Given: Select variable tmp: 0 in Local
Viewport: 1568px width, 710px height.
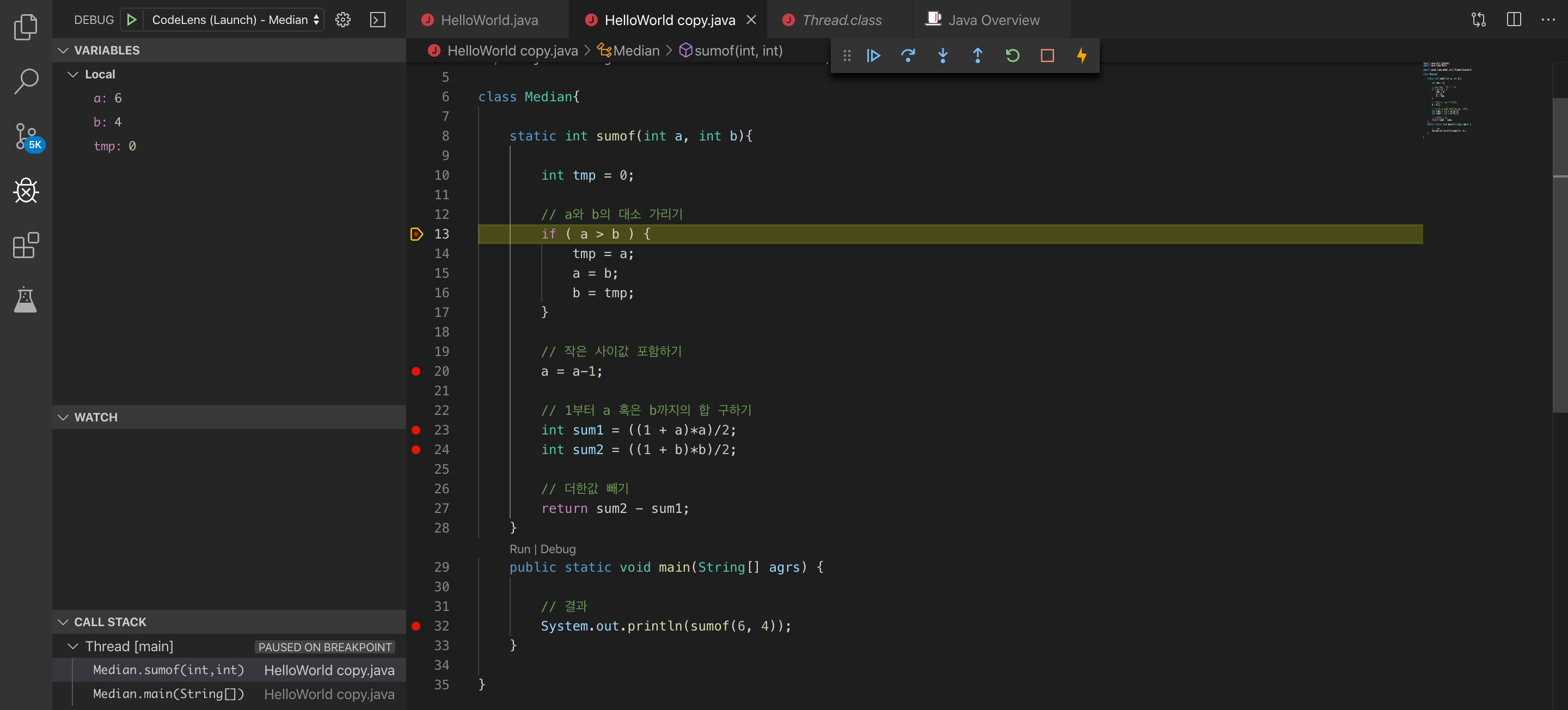Looking at the screenshot, I should pyautogui.click(x=229, y=146).
